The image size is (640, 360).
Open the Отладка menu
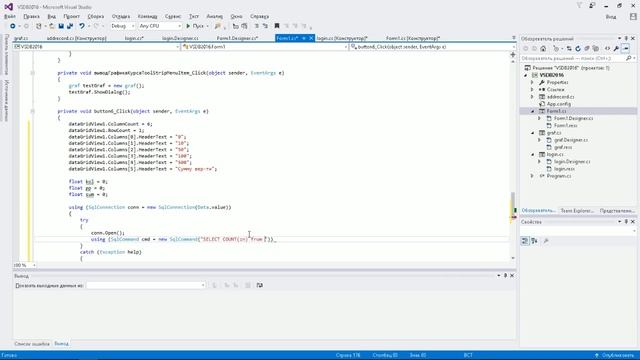click(121, 16)
